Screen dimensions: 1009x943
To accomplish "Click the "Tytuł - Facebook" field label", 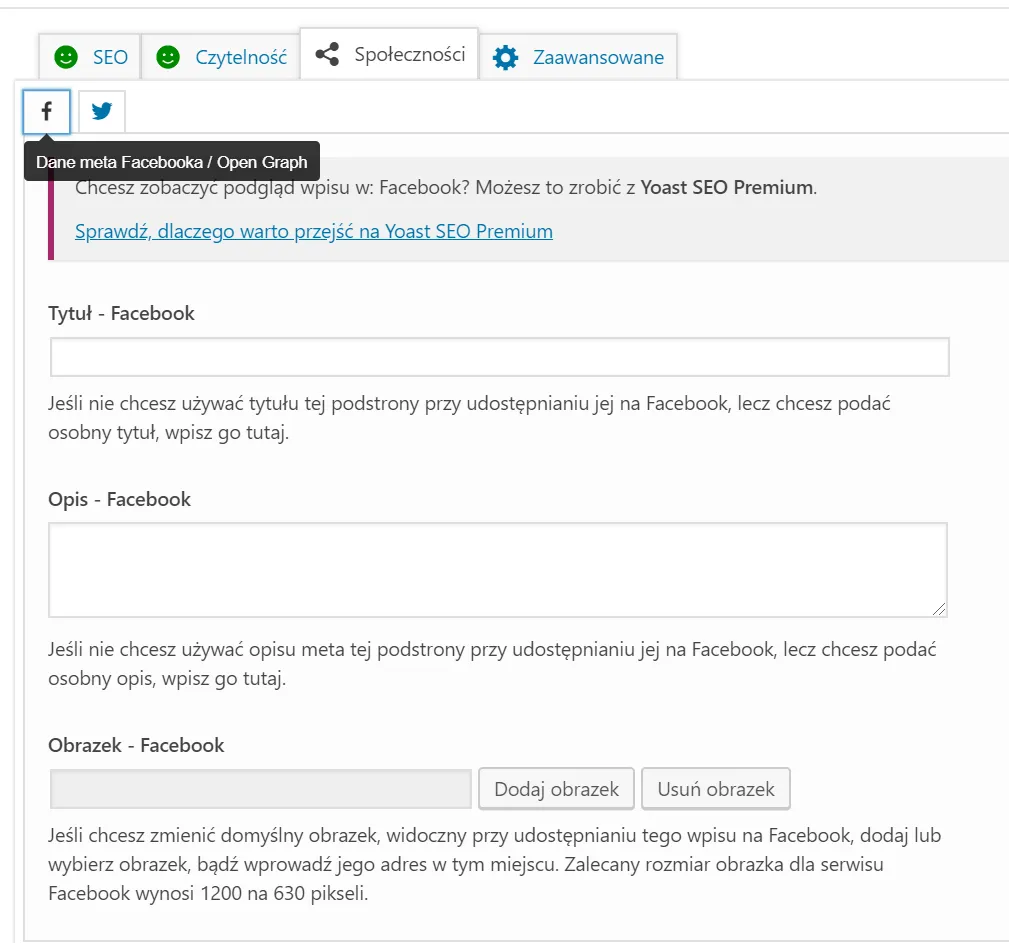I will pyautogui.click(x=121, y=313).
